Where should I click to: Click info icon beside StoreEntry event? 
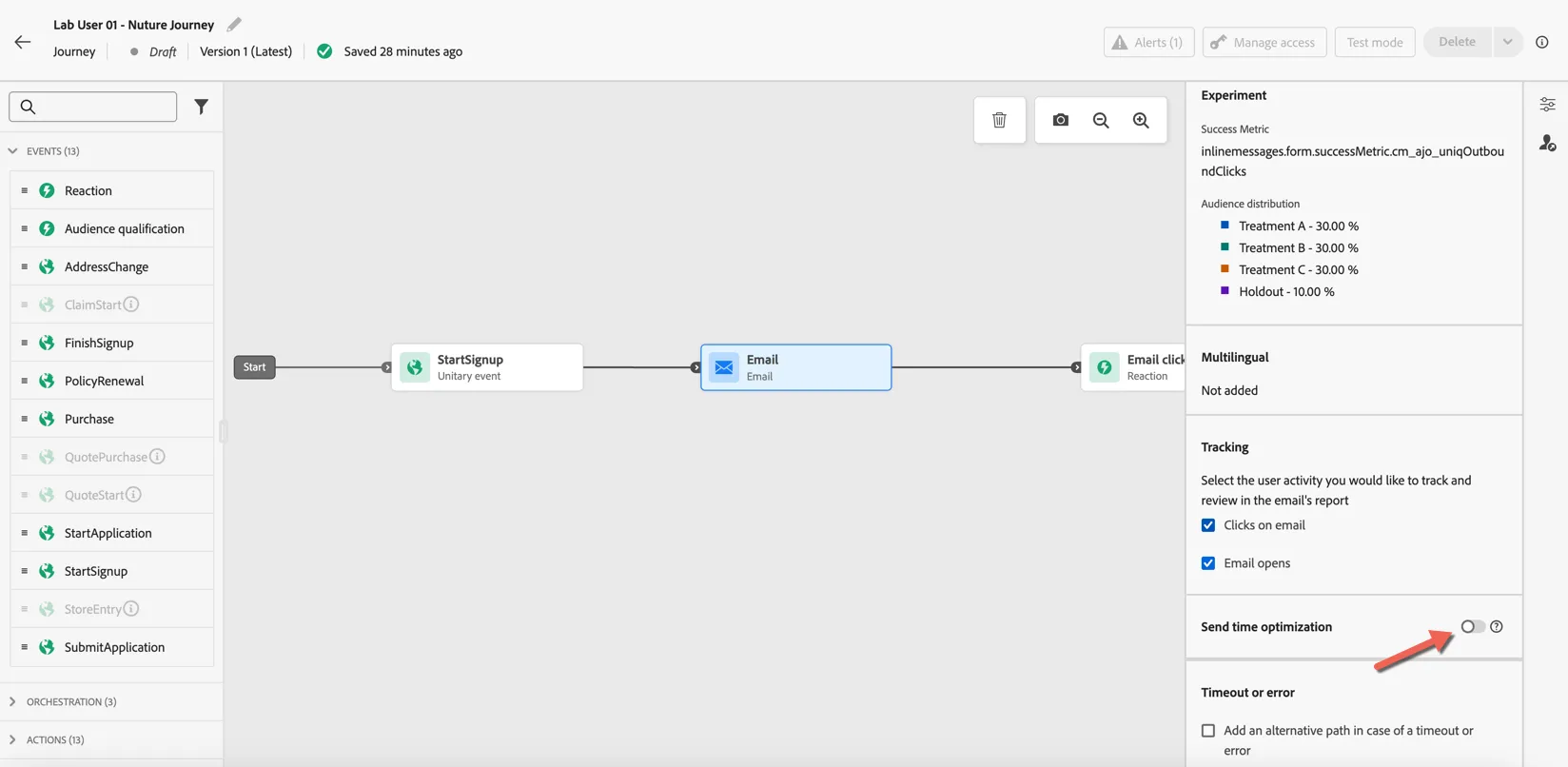131,609
